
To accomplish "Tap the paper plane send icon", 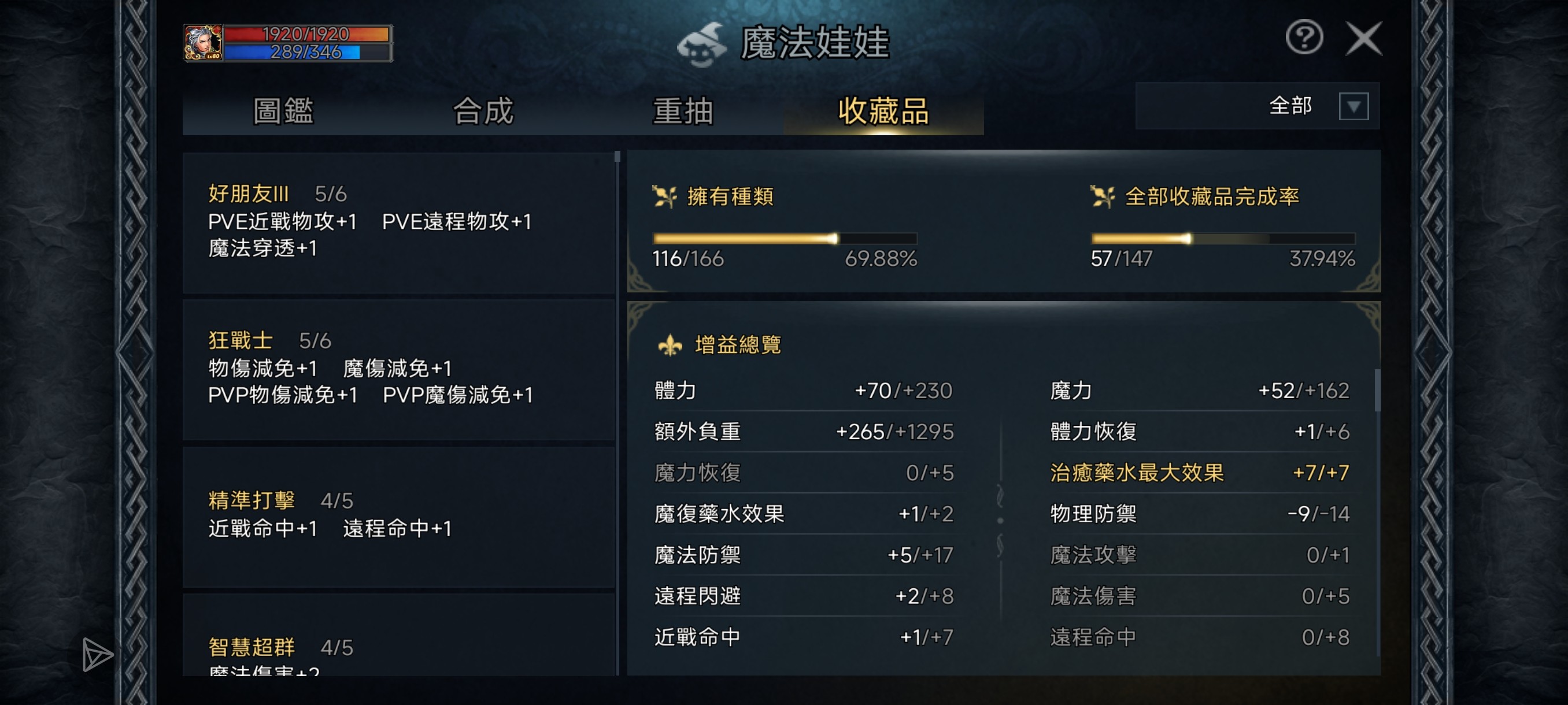I will (x=97, y=655).
